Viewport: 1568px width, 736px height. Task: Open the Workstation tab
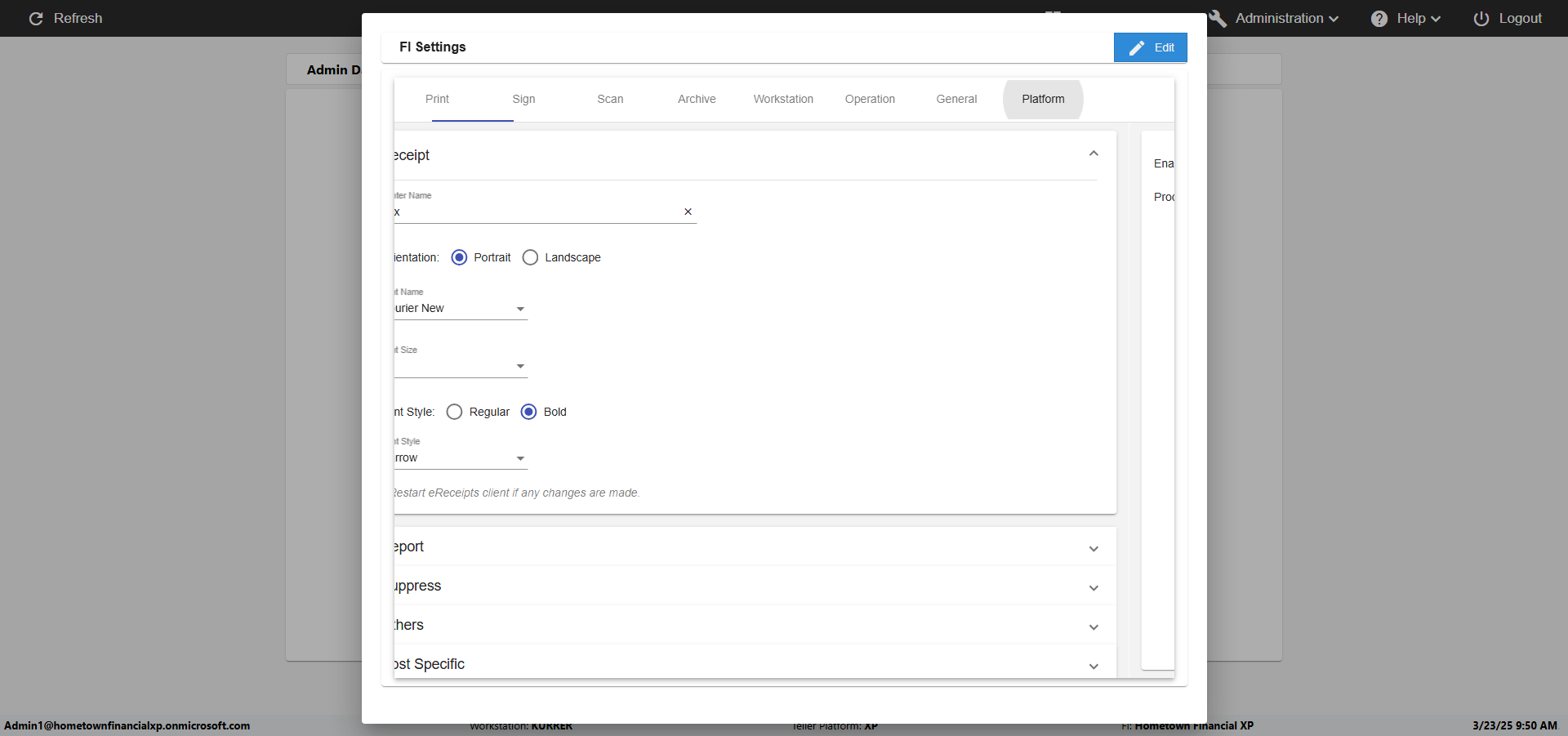click(x=783, y=100)
